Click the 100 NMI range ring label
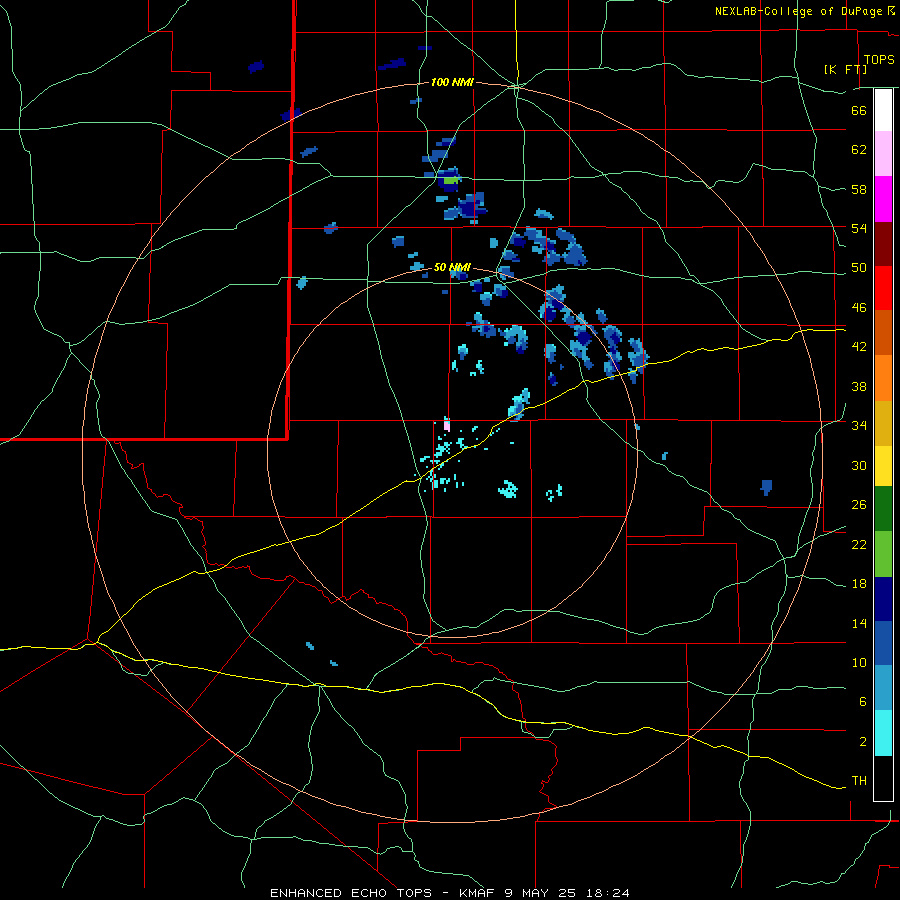 pos(452,83)
